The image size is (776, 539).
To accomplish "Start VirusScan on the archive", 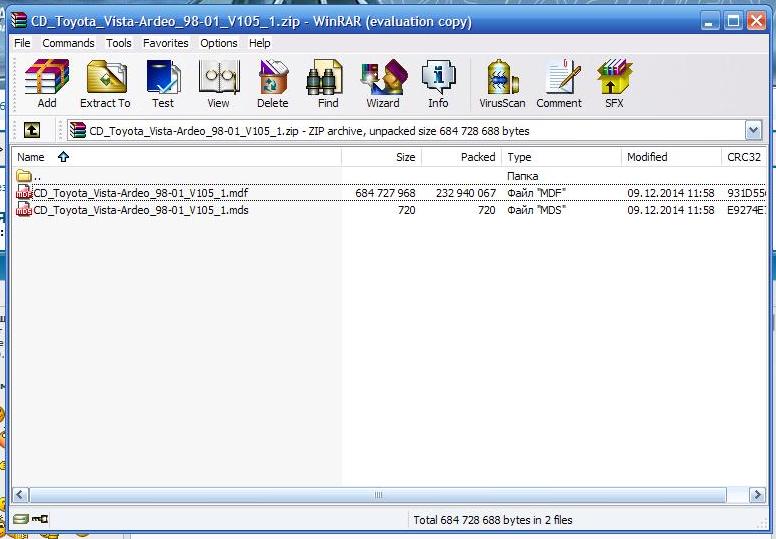I will click(x=502, y=84).
